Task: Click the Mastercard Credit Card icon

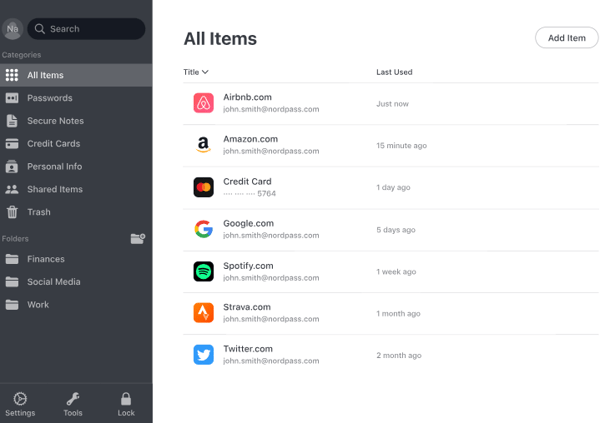Action: click(x=203, y=187)
